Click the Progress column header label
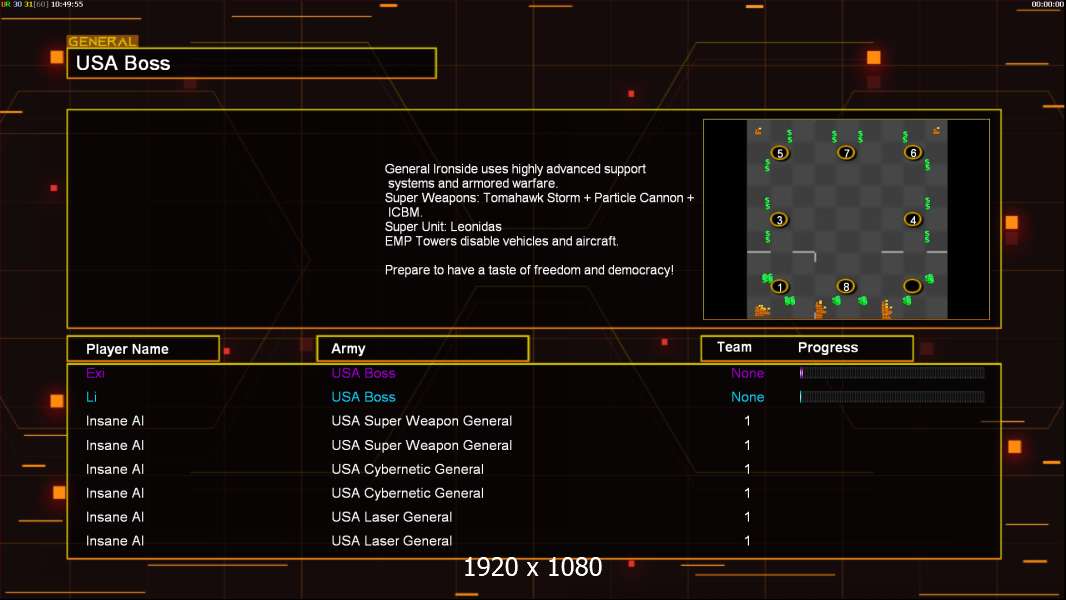 (x=827, y=347)
